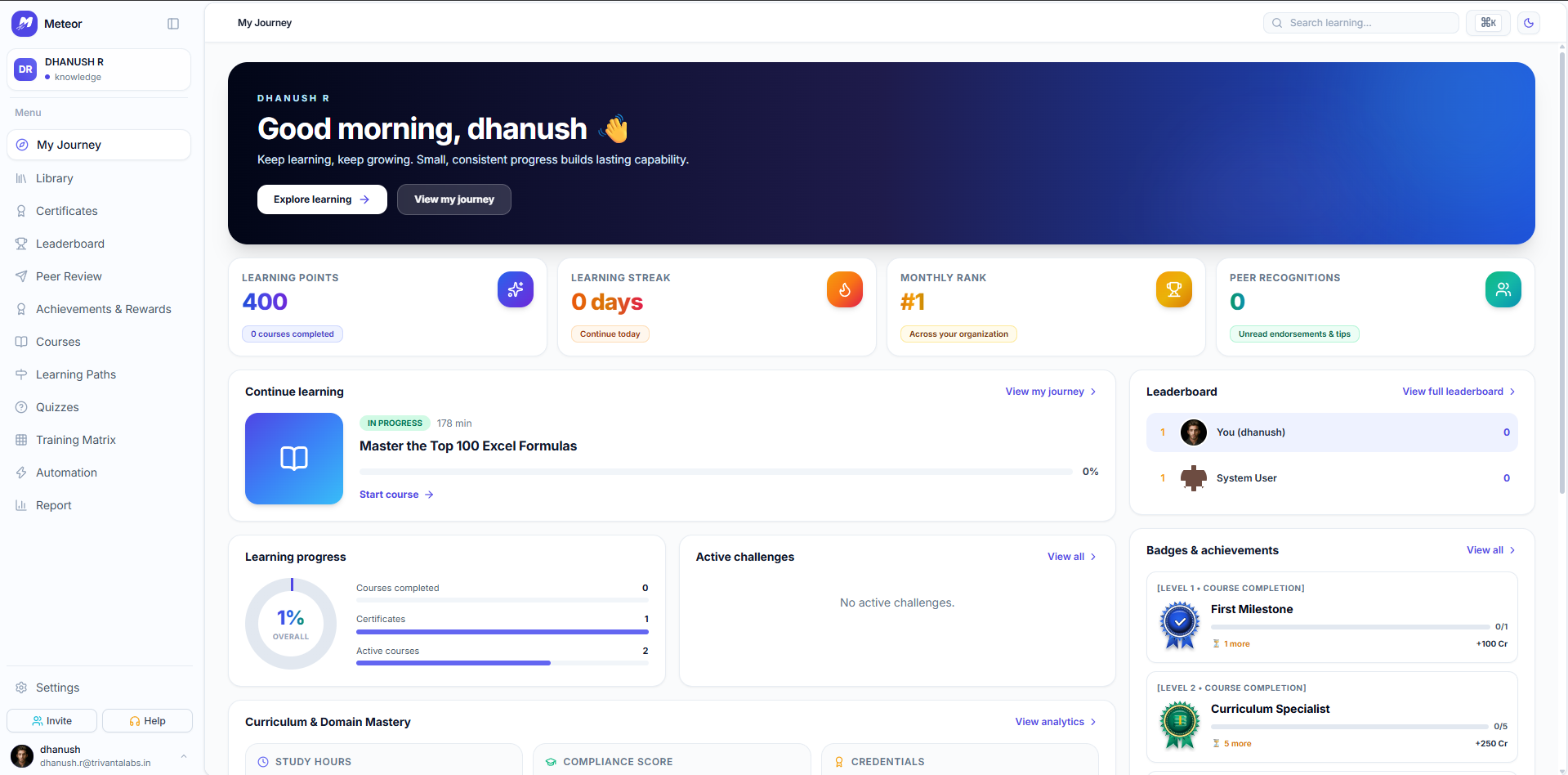Click the Study Hours clock icon
Screen dimensions: 1568x775
(263, 762)
